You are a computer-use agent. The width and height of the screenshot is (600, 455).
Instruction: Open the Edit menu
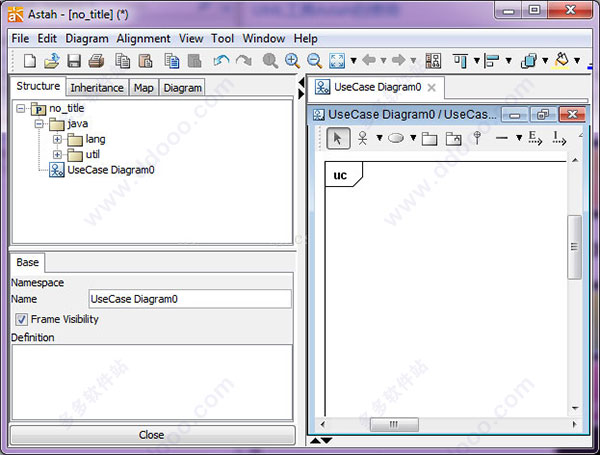47,39
